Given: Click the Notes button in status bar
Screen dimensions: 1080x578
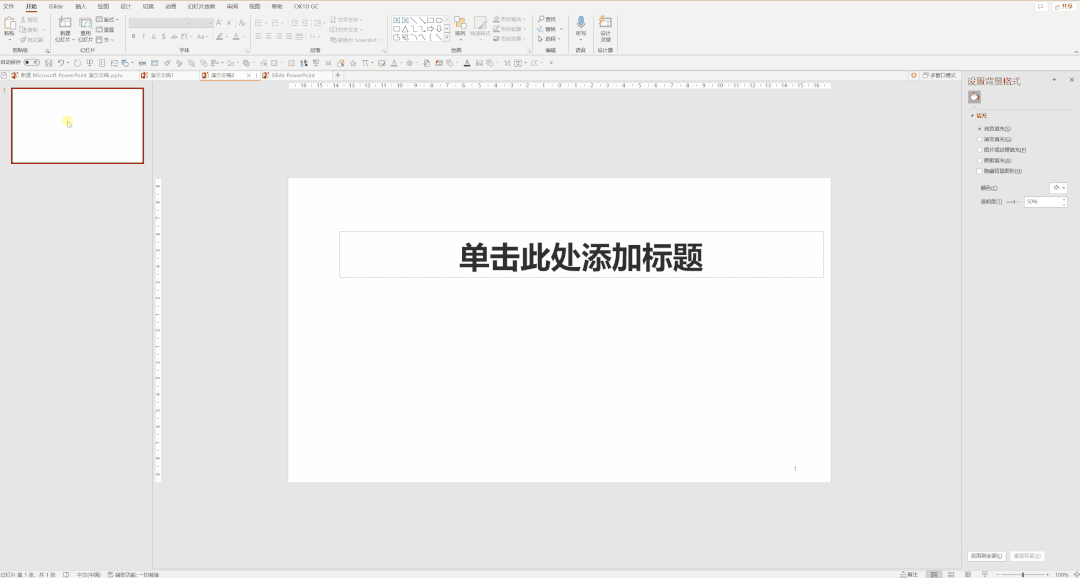Looking at the screenshot, I should pos(909,574).
